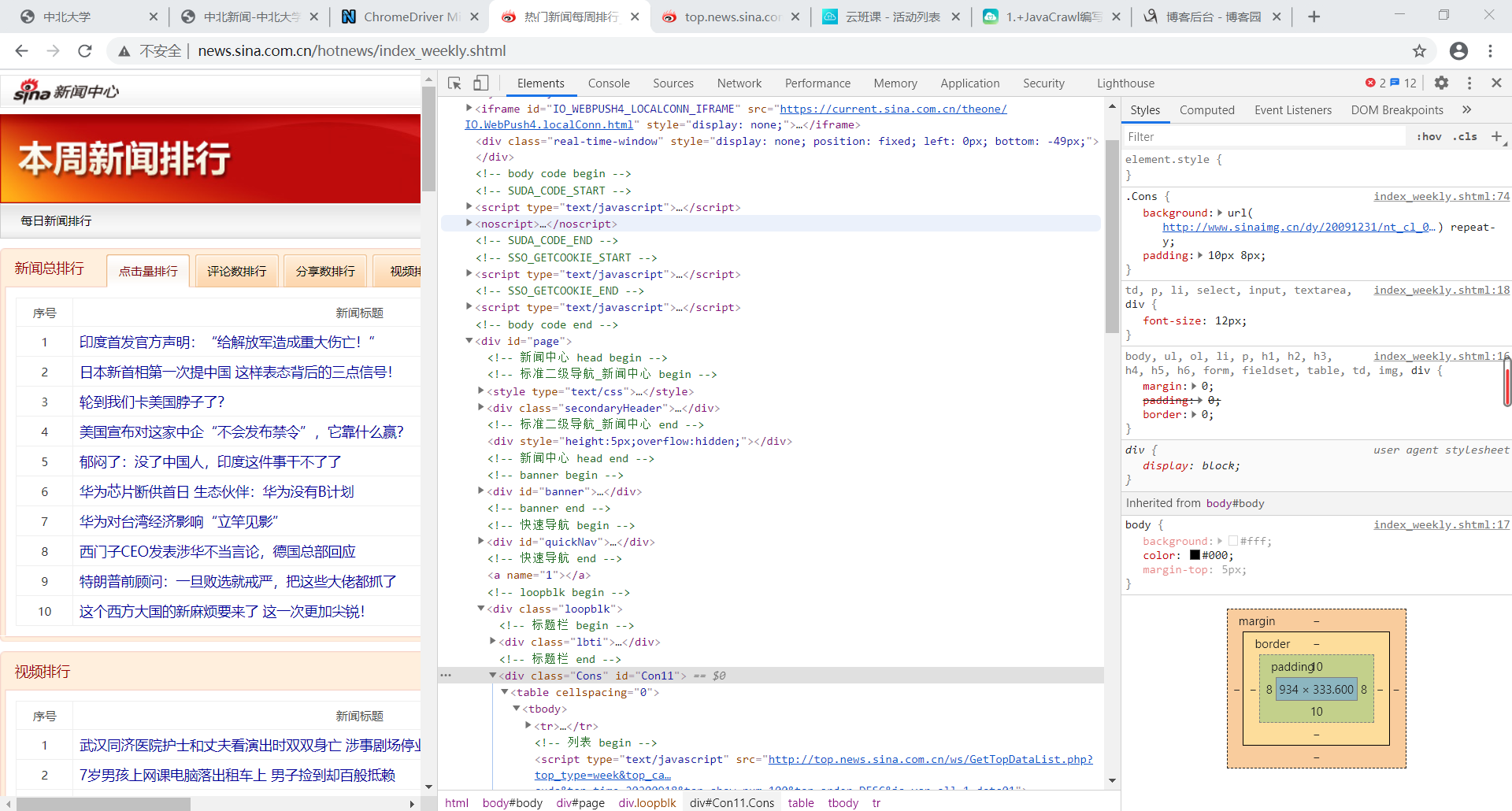Click the ellipsis beside the Con11 node
The width and height of the screenshot is (1512, 811).
pos(446,676)
